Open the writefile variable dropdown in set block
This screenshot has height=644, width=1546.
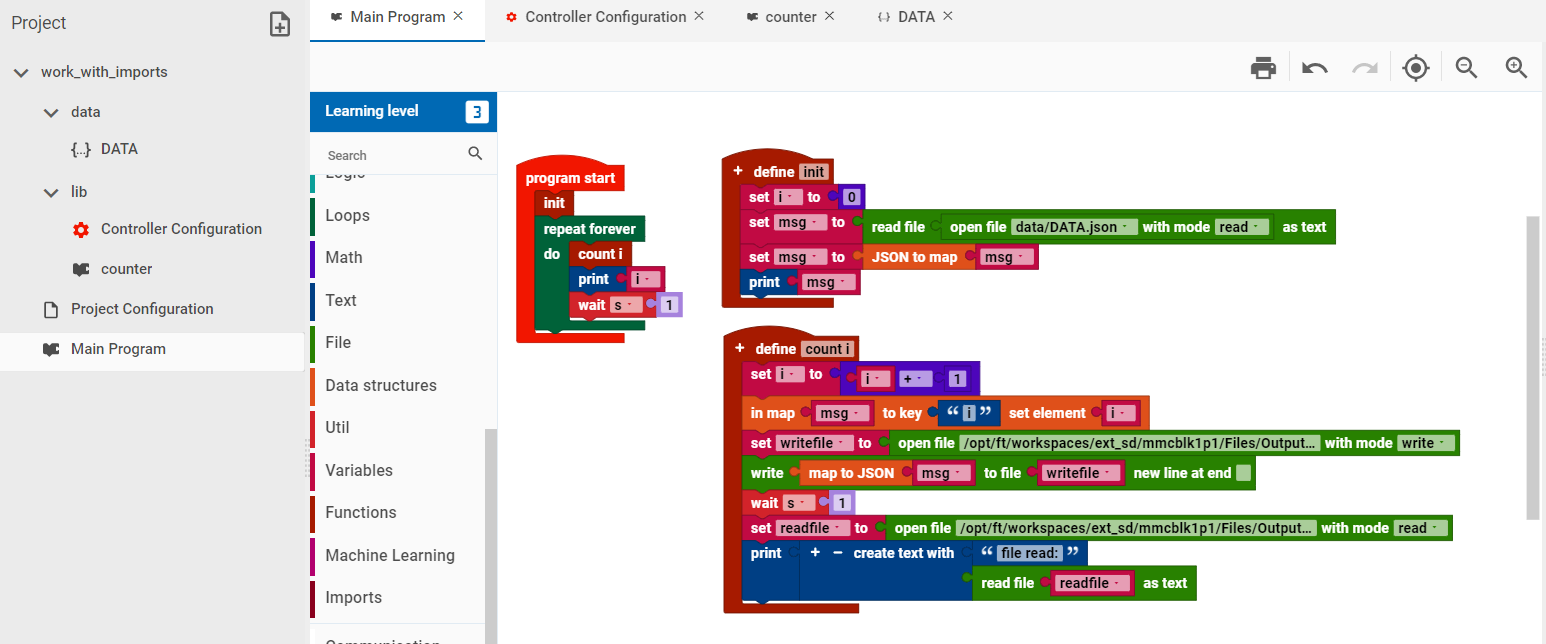coord(816,443)
